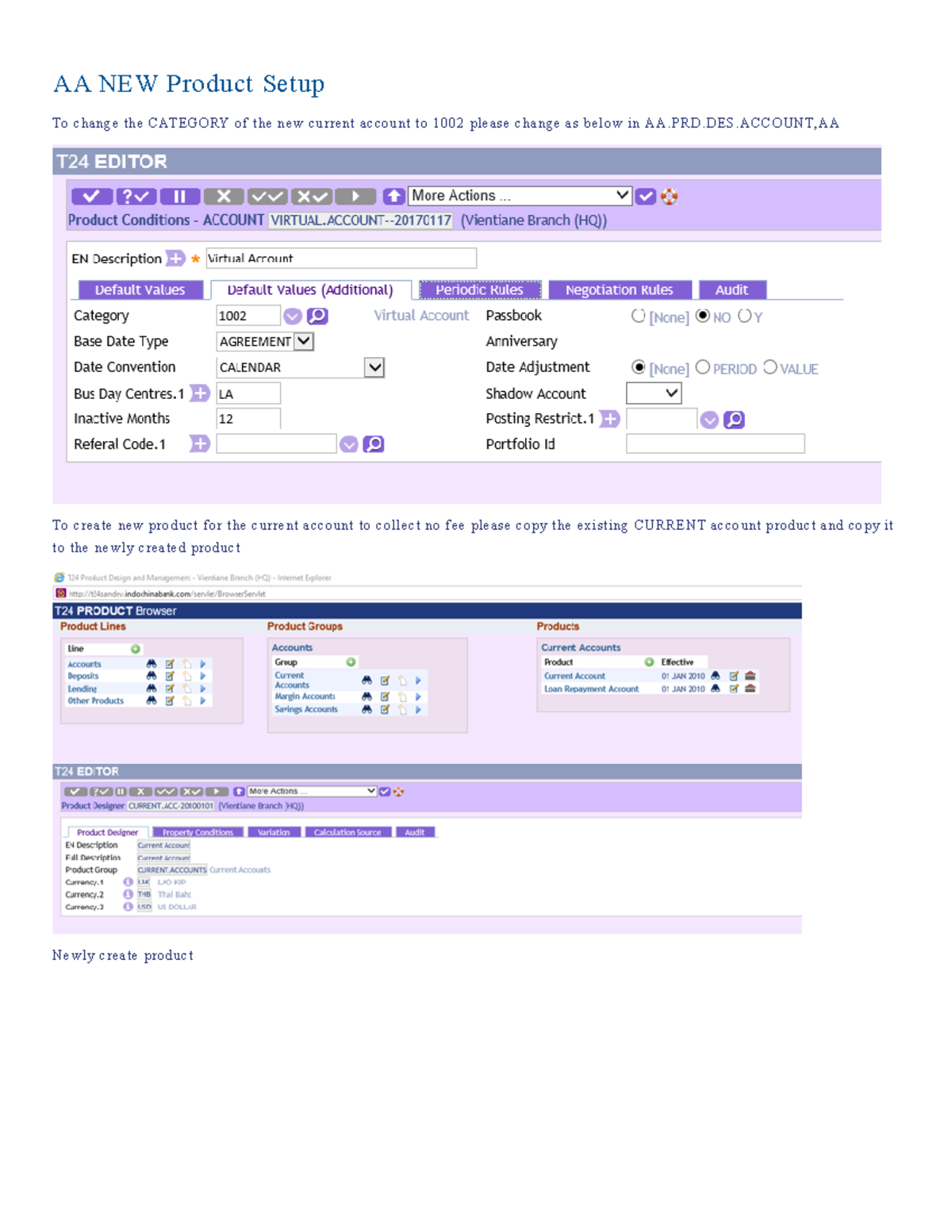Image resolution: width=952 pixels, height=1232 pixels.
Task: Click into Bus Day Centres LA field
Action: (248, 393)
